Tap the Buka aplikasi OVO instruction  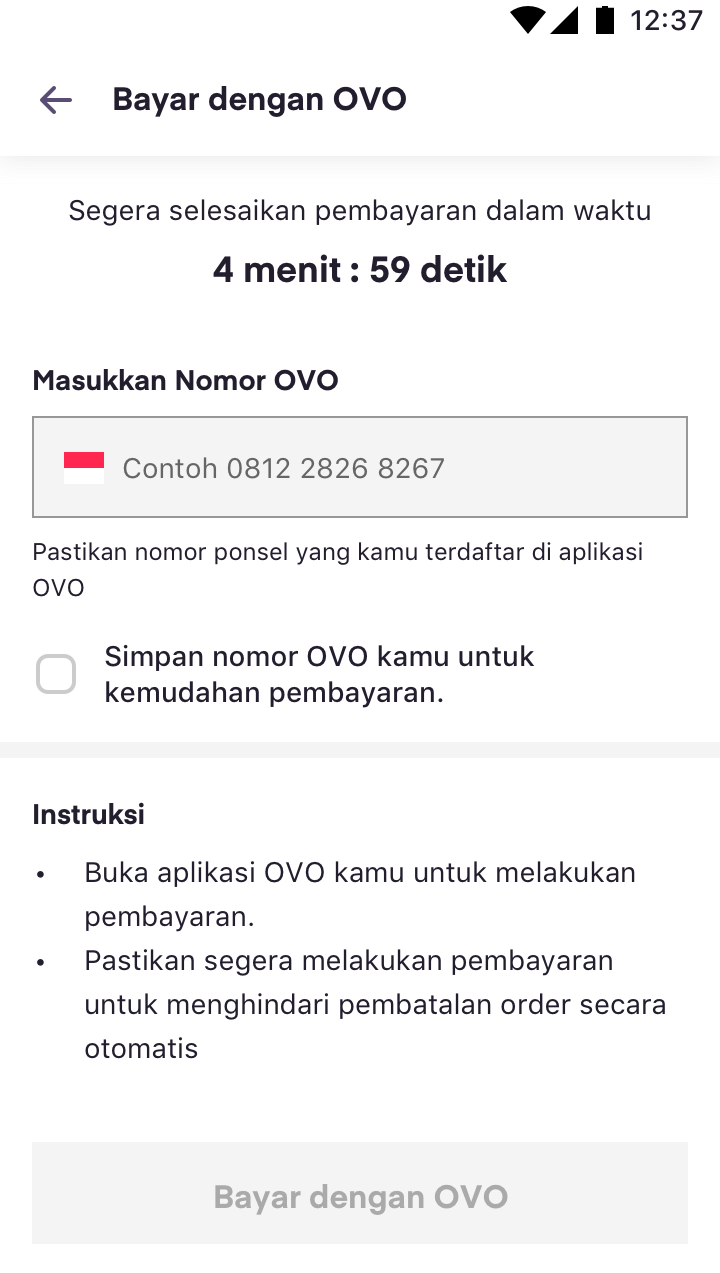(x=360, y=894)
